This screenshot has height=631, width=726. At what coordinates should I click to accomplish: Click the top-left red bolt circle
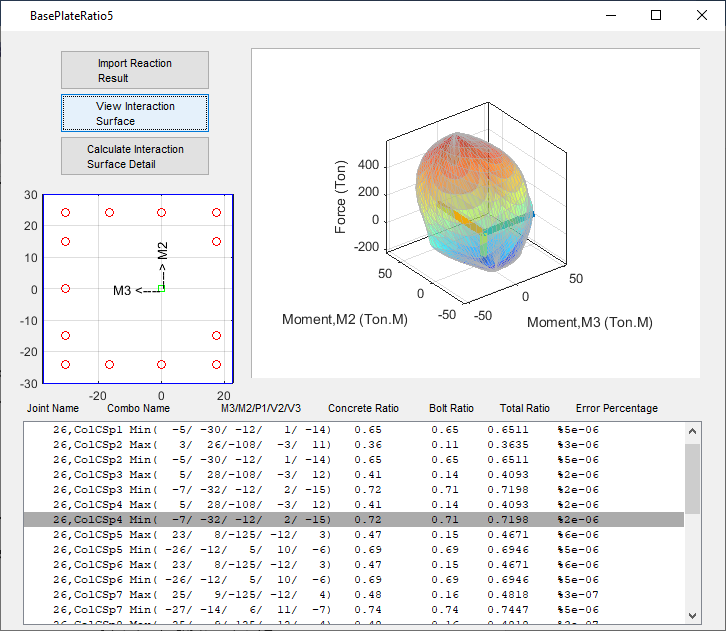(x=65, y=213)
